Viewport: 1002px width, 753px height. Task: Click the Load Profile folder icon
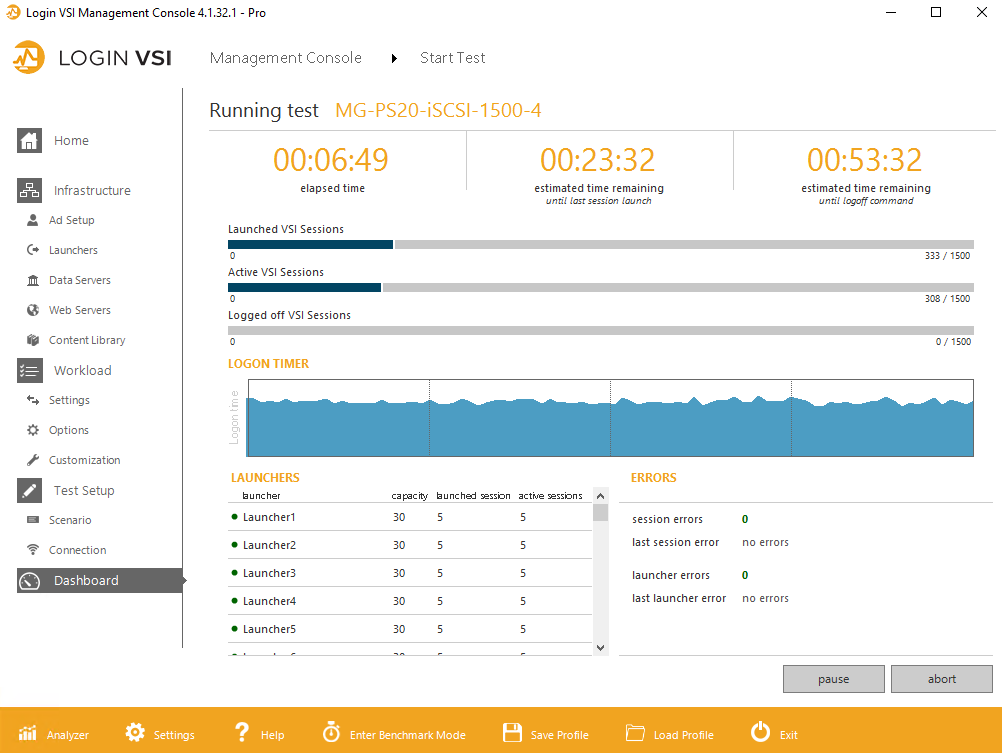635,733
